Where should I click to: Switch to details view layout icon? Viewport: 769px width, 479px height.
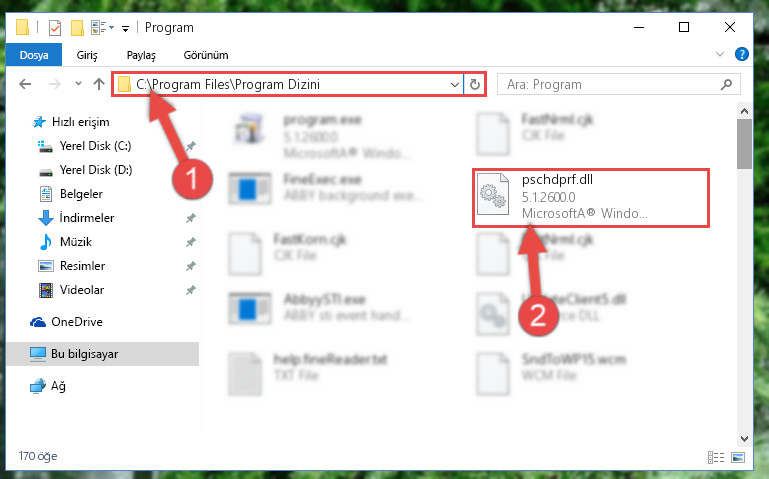(716, 457)
